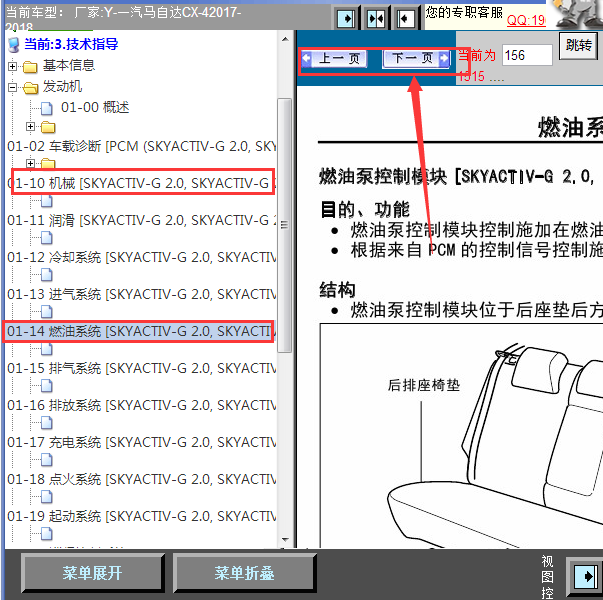603x600 pixels.
Task: Click the document icon for 01-00 概述
Action: point(47,108)
